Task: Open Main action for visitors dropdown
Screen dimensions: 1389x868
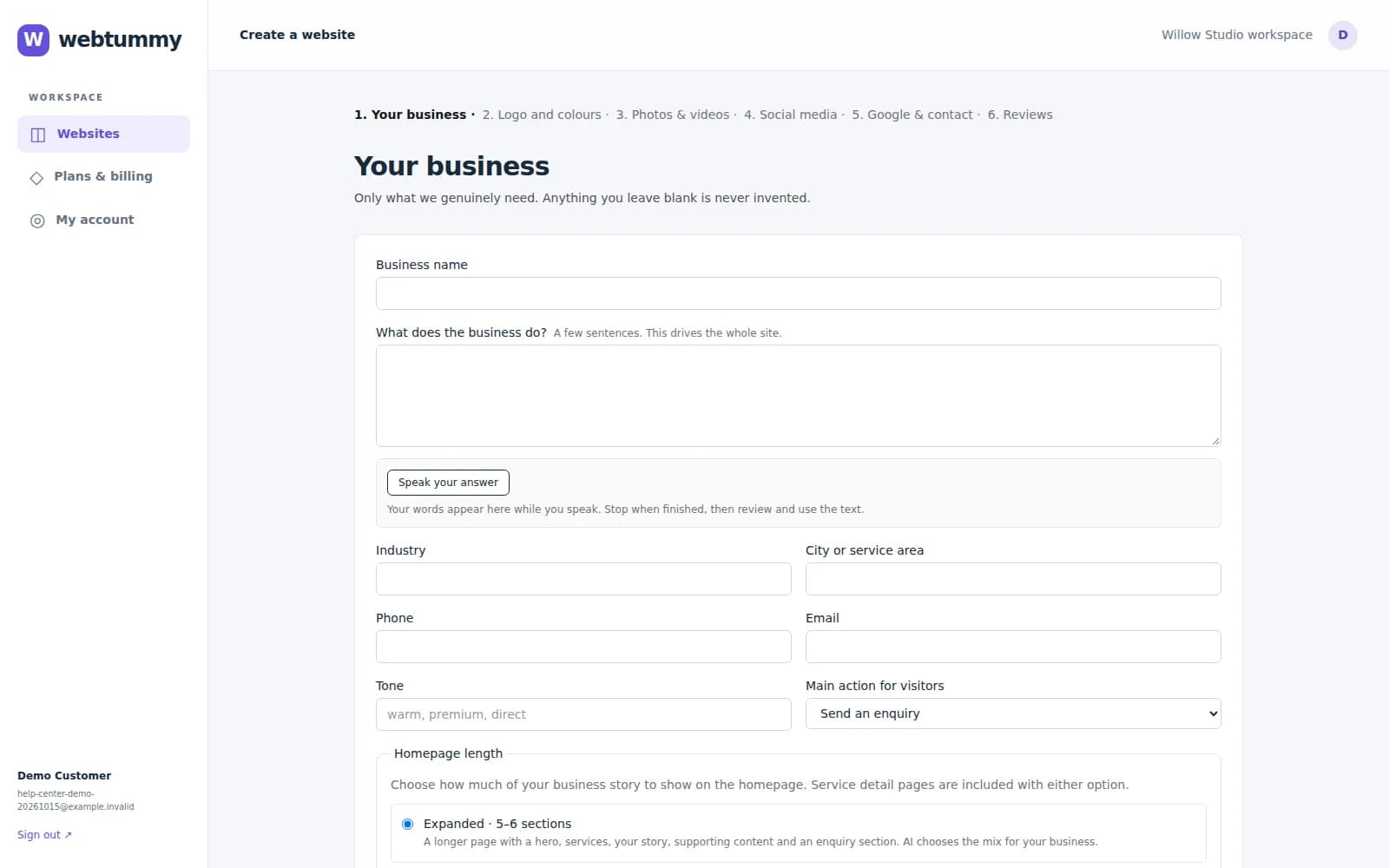Action: 1013,713
